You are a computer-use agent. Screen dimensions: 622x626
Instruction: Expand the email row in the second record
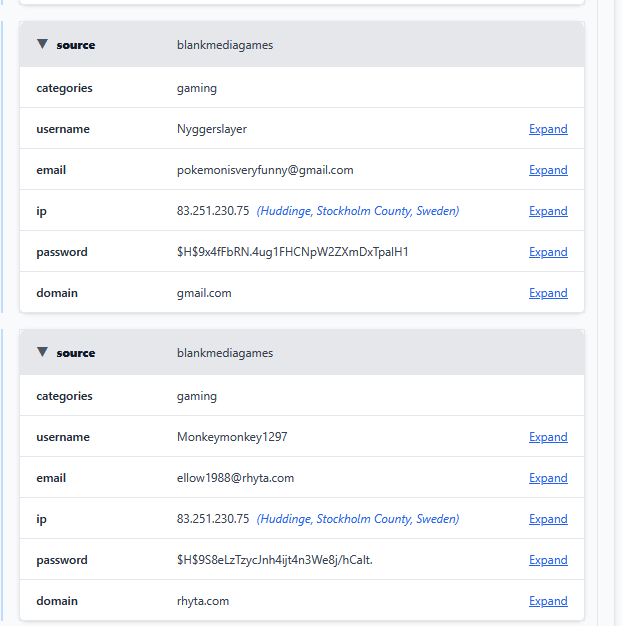pyautogui.click(x=548, y=478)
